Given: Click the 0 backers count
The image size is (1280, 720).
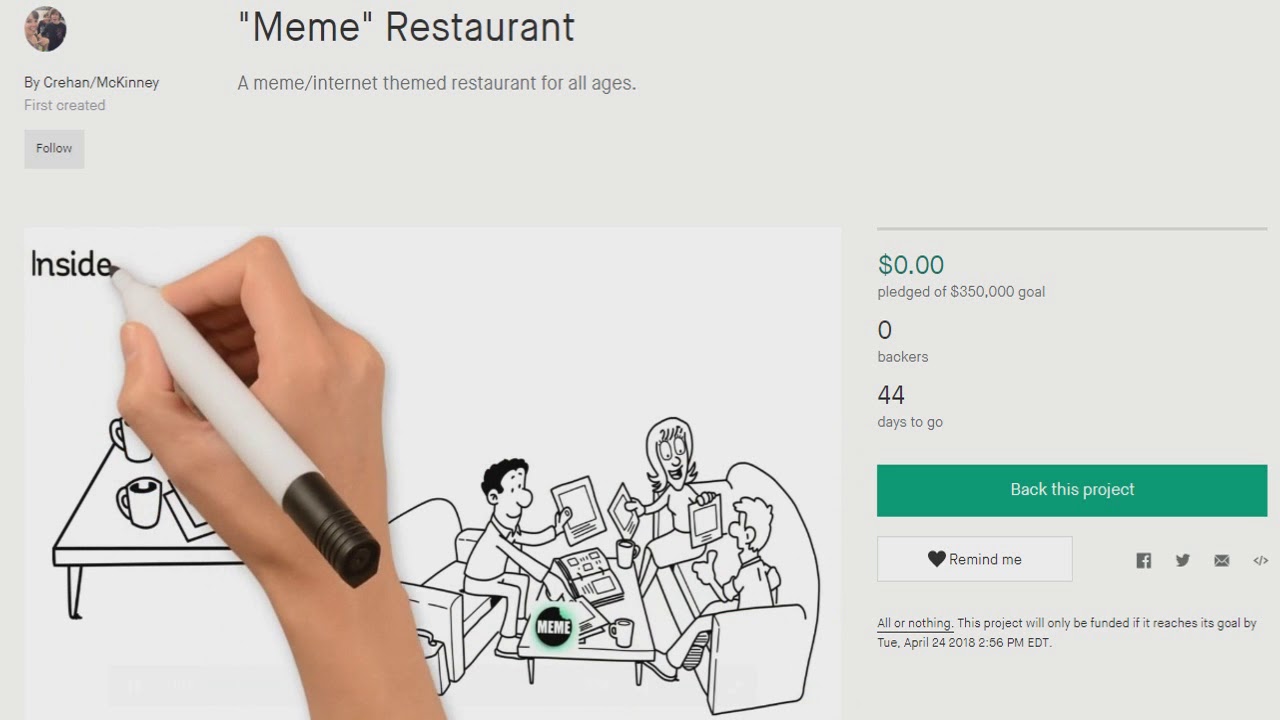Looking at the screenshot, I should 885,330.
